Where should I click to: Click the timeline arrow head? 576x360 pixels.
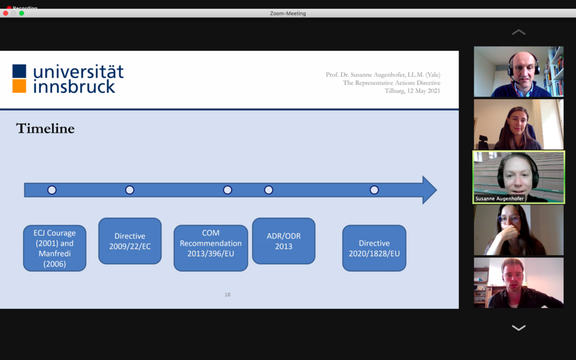[429, 190]
